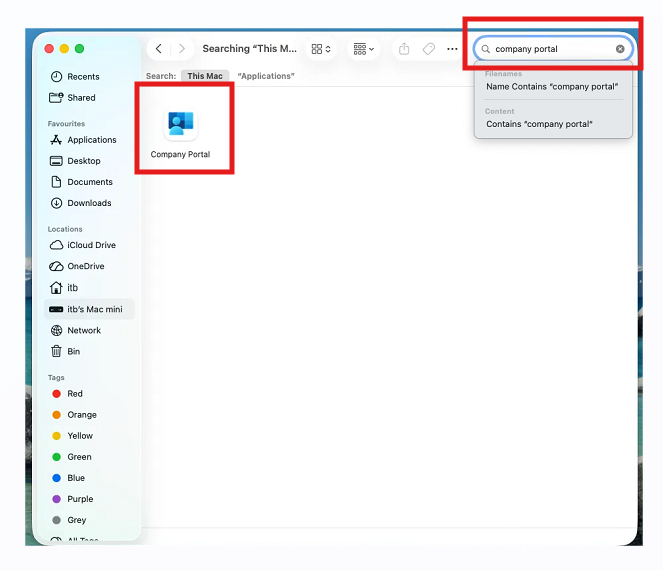This screenshot has width=663, height=570.
Task: Click the house icon beside itb
Action: [x=56, y=288]
